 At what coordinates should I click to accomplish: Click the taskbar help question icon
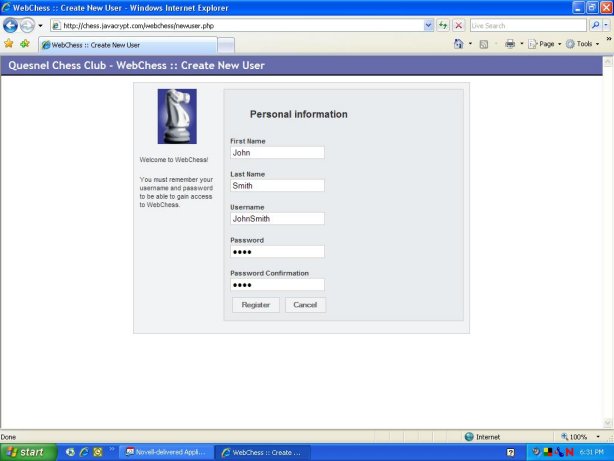pos(510,452)
